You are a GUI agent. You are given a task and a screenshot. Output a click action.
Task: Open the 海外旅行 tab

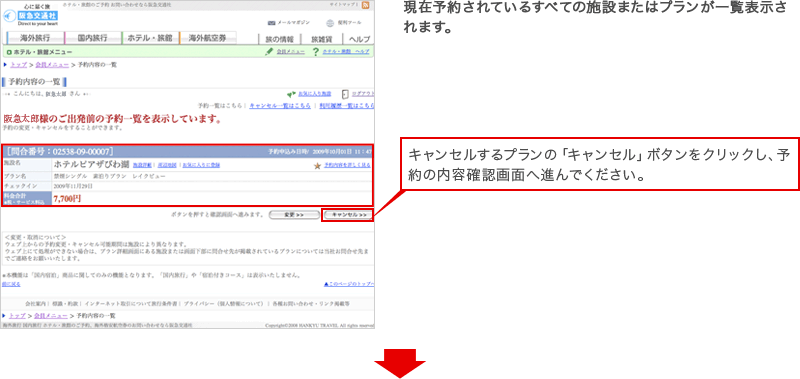coord(35,38)
